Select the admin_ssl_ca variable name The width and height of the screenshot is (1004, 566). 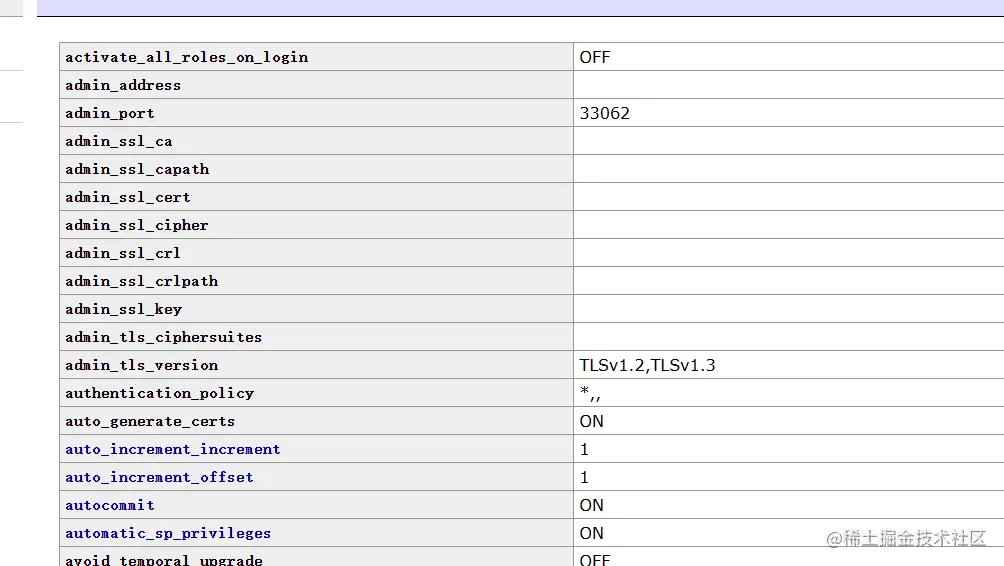coord(118,142)
